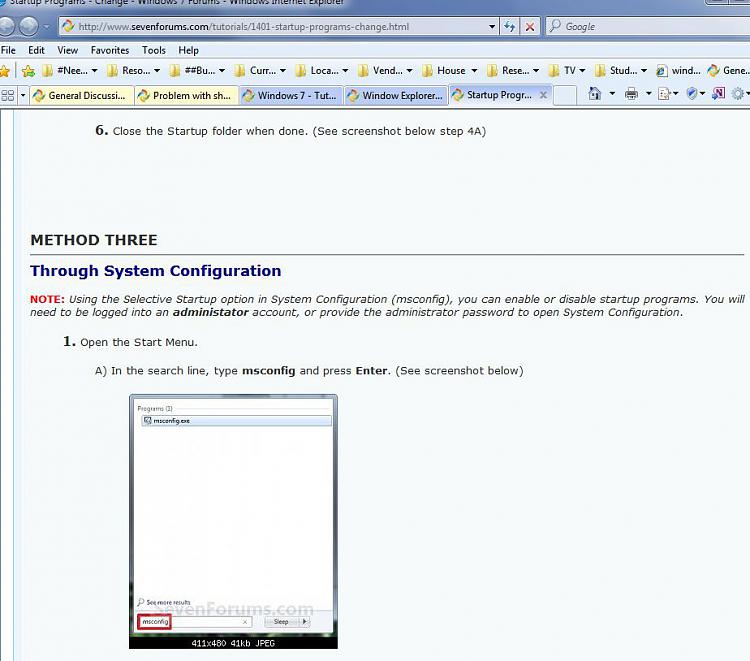The width and height of the screenshot is (750, 661).
Task: Switch to the Windows 7 - Tut... tab
Action: coord(291,96)
